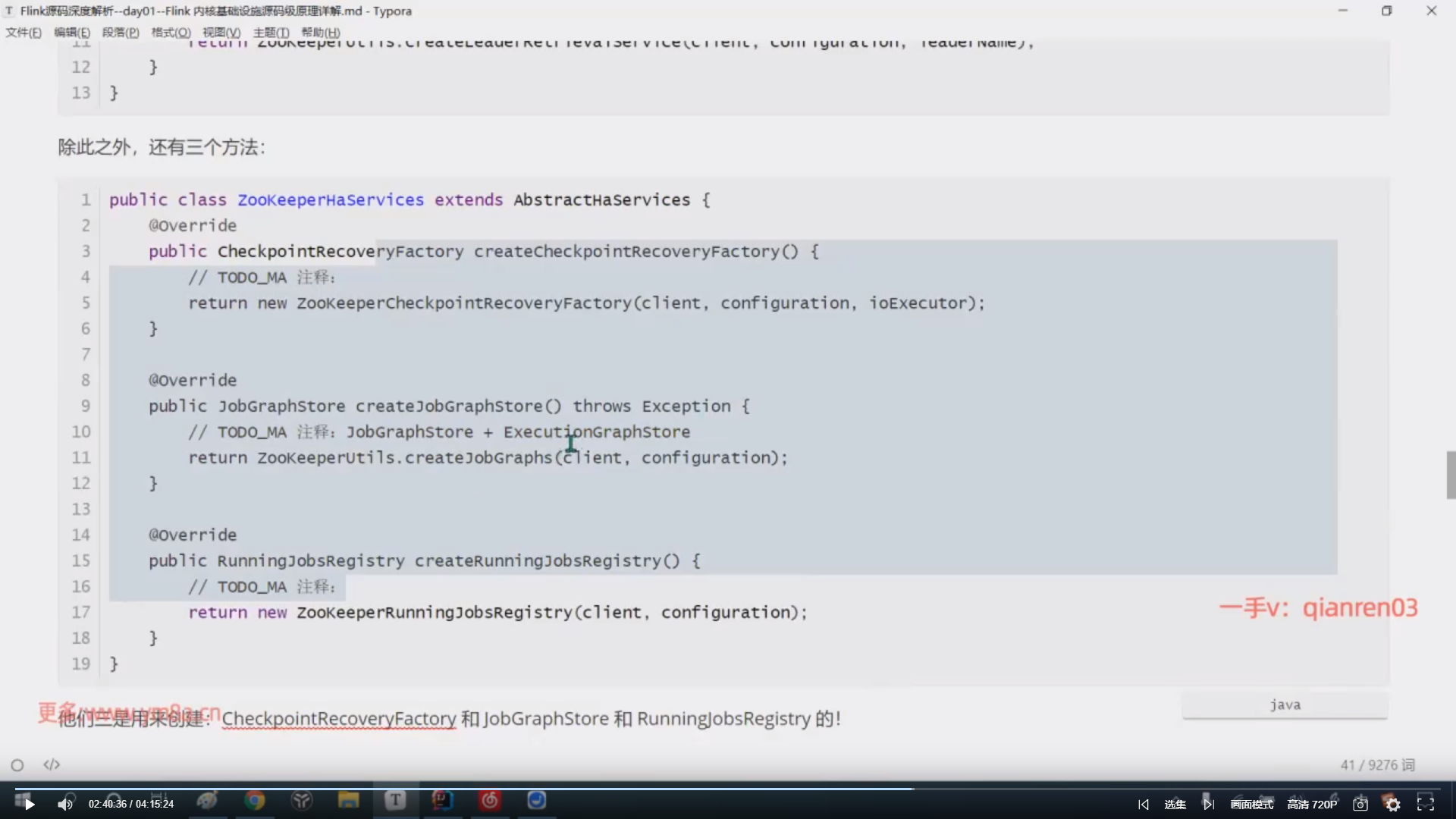
Task: Open the 格式(O) menu
Action: 171,33
